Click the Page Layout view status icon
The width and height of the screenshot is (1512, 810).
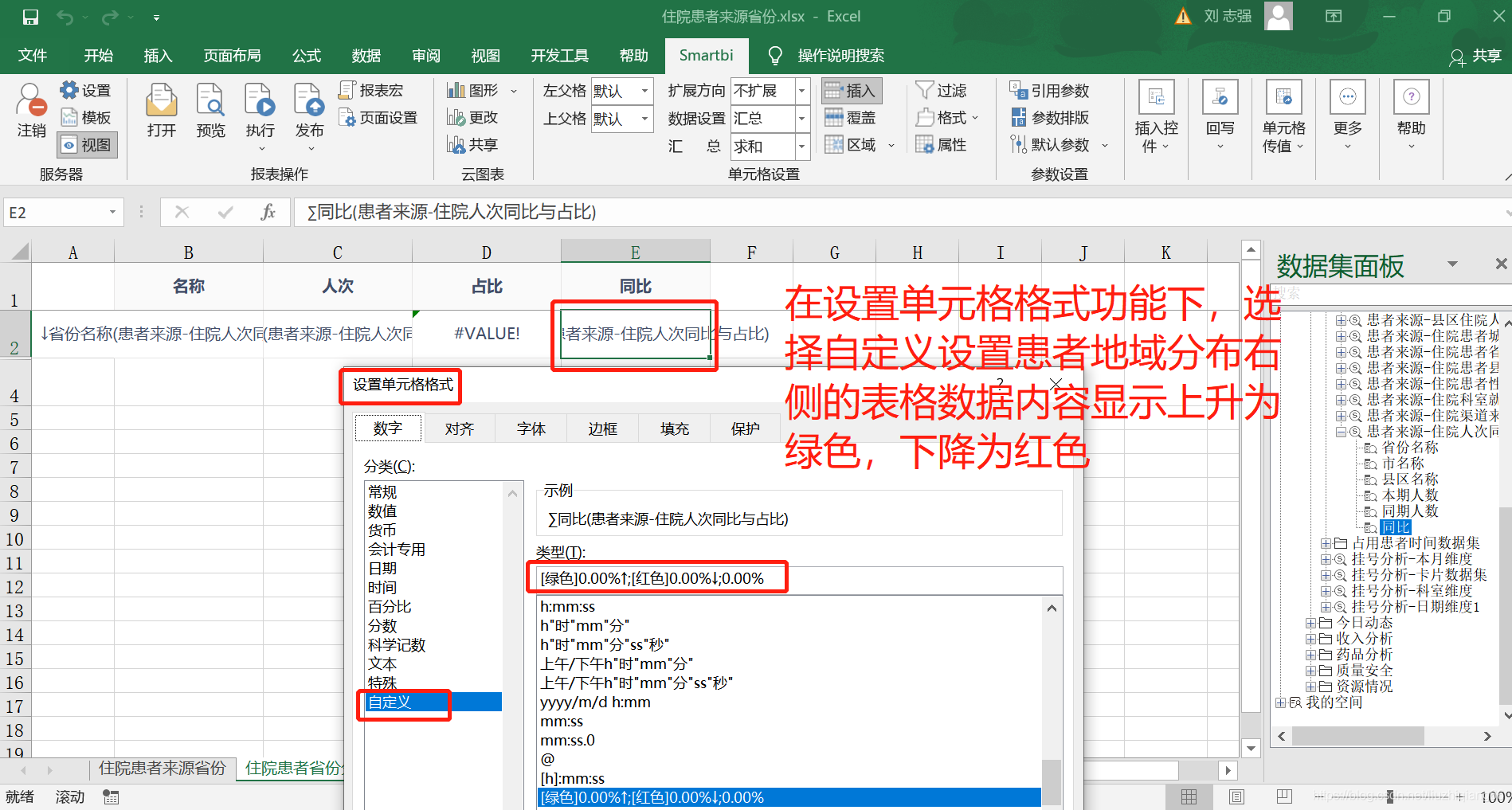coord(1236,797)
